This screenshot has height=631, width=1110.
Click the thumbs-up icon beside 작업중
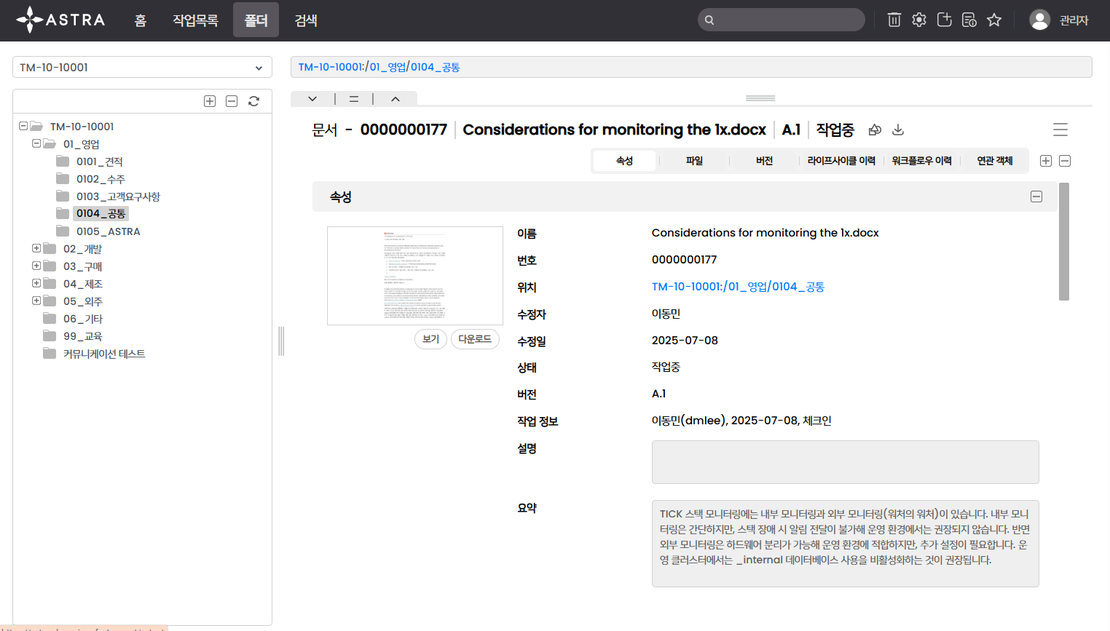[875, 130]
